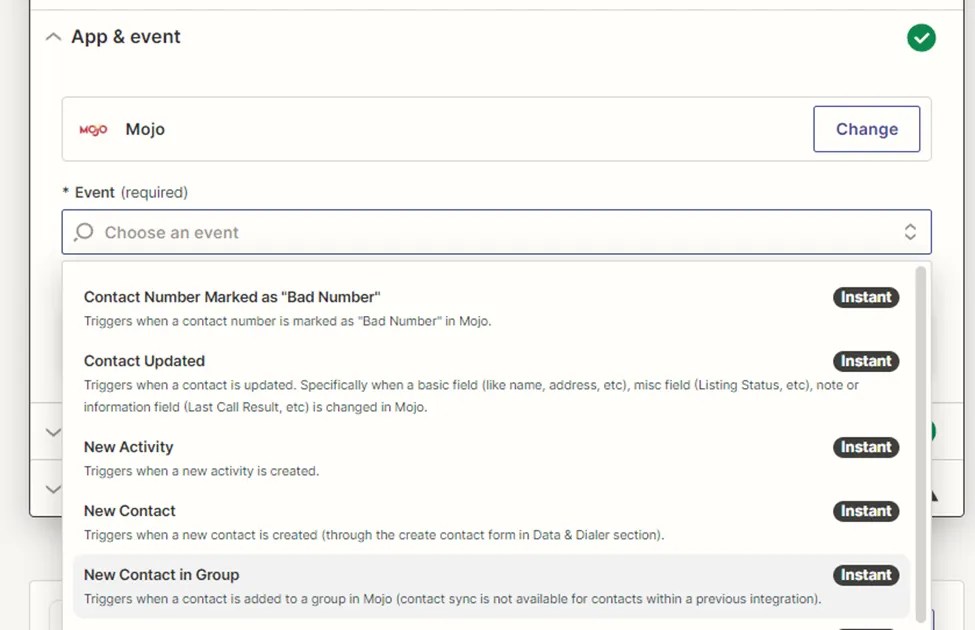Click the Change button for Mojo
Viewport: 975px width, 630px height.
coord(866,129)
